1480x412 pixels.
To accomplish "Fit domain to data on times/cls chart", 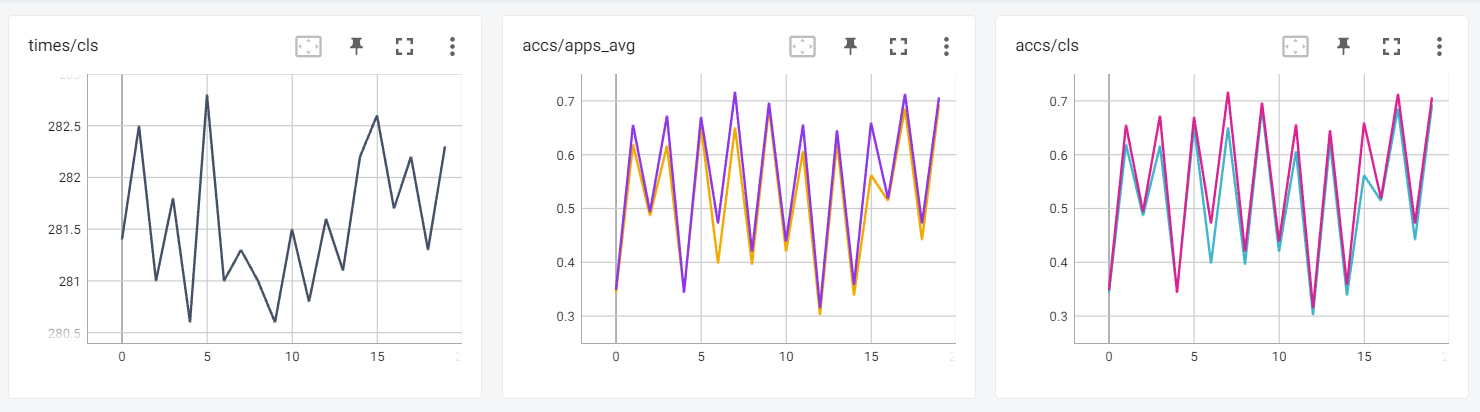I will [x=309, y=46].
